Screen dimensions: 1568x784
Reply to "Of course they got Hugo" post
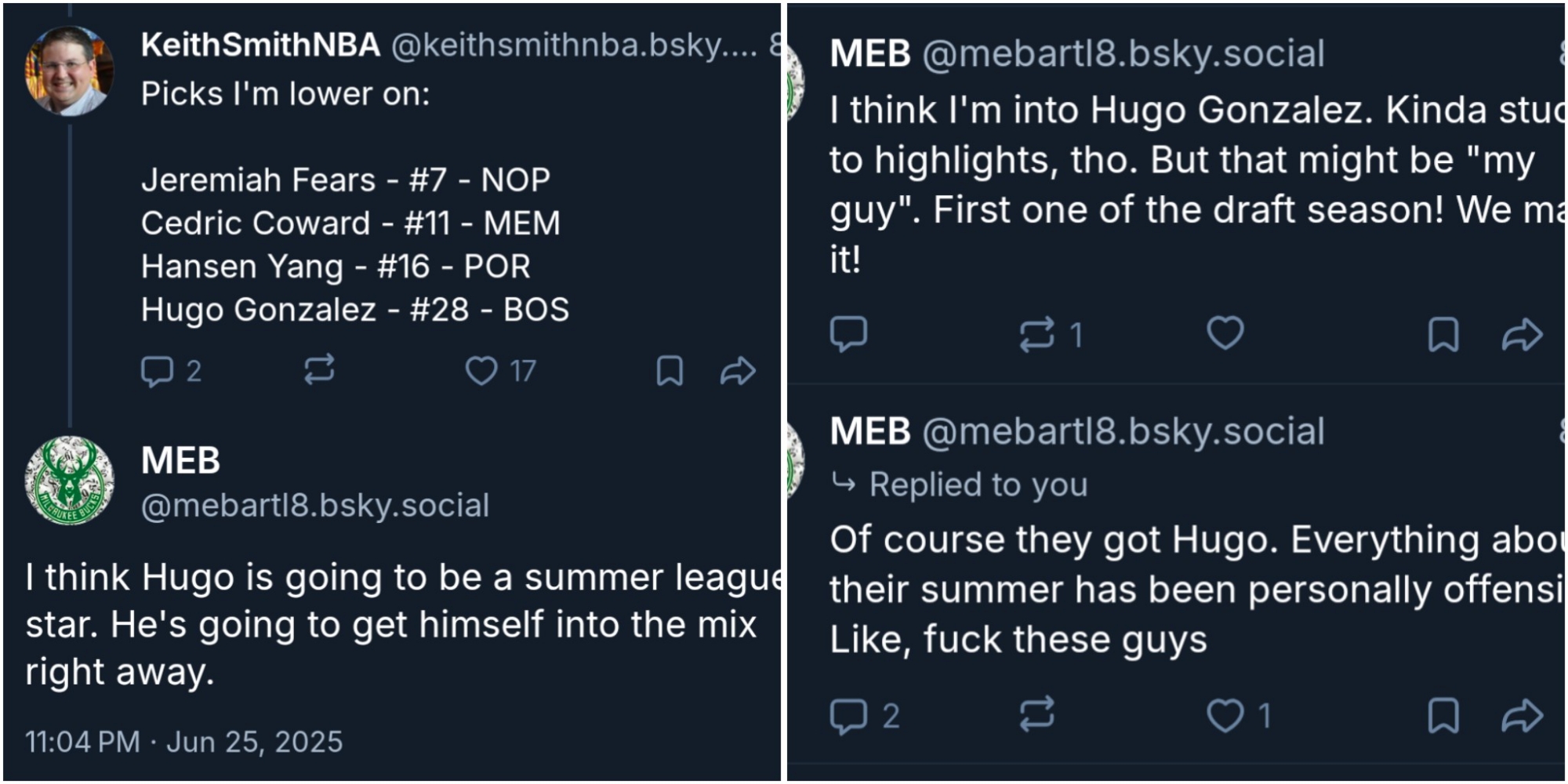(848, 715)
